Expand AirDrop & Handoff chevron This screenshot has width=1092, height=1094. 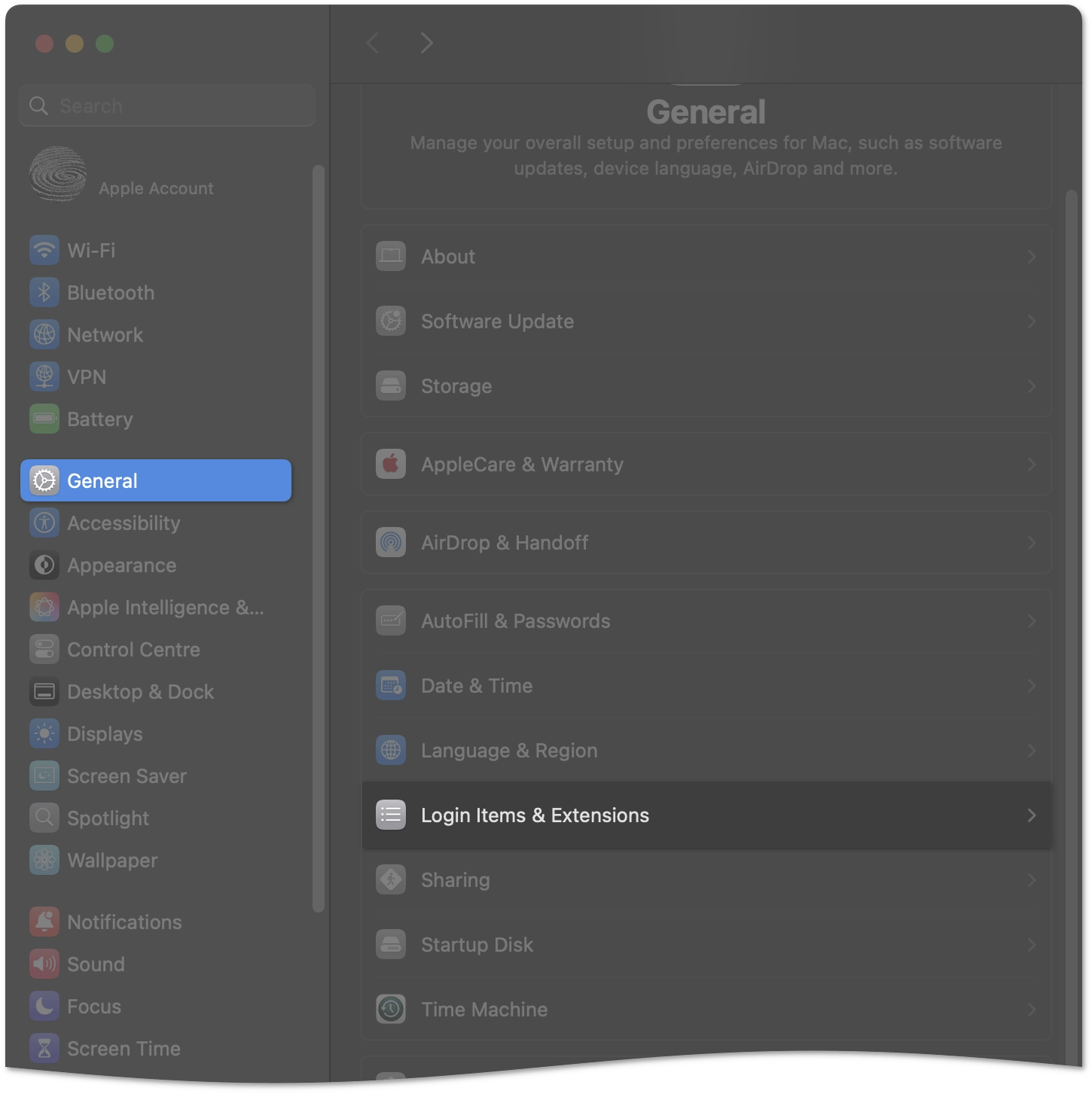1032,543
